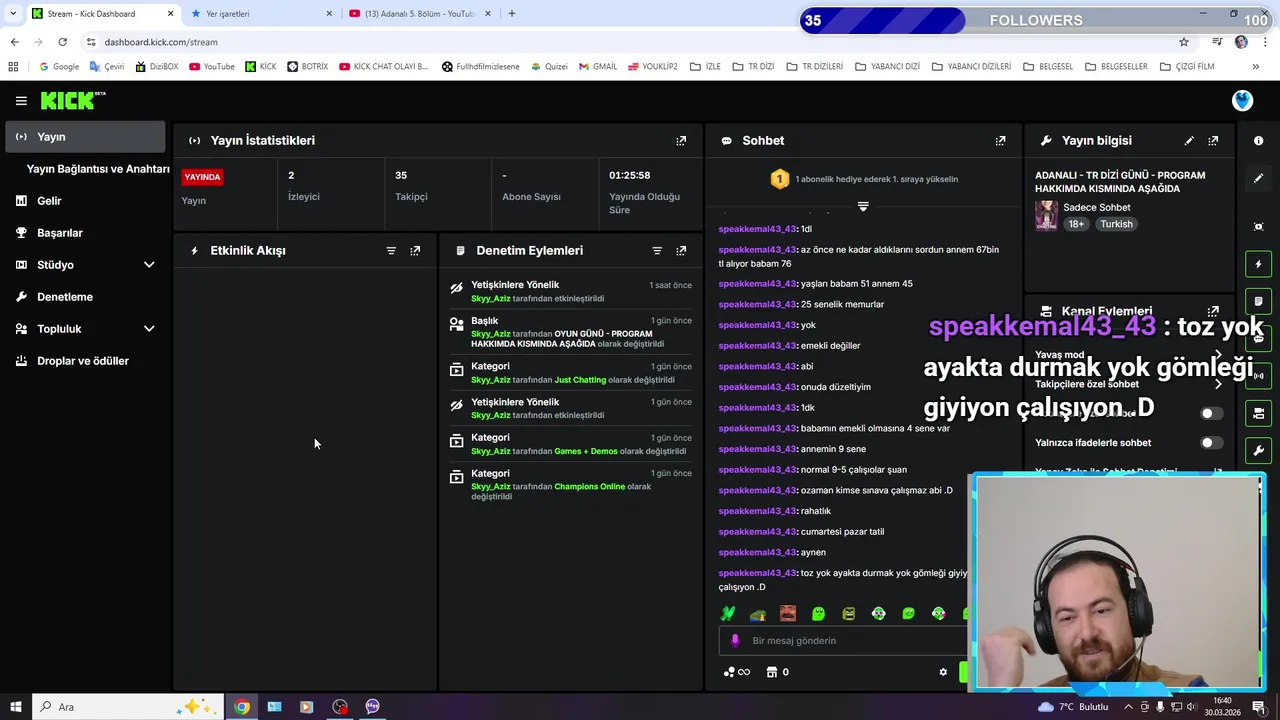Pick the frog with party hat emote
Image resolution: width=1280 pixels, height=720 pixels.
click(758, 613)
